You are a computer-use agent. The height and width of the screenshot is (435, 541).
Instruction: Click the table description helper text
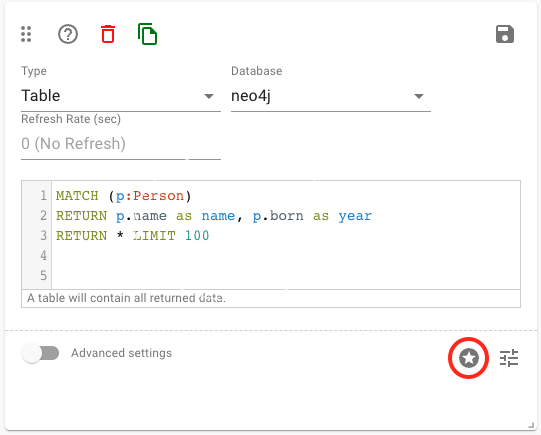[x=126, y=298]
